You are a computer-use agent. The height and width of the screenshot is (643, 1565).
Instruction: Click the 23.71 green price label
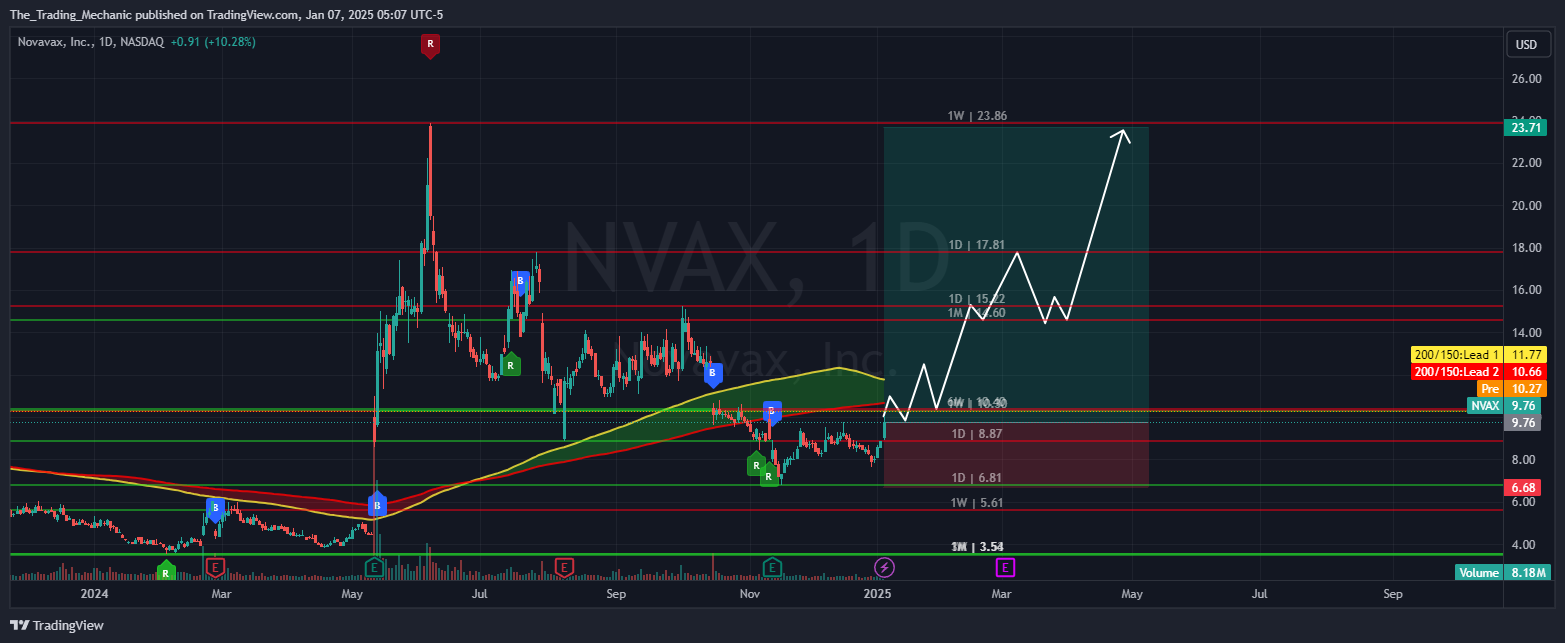(1525, 127)
